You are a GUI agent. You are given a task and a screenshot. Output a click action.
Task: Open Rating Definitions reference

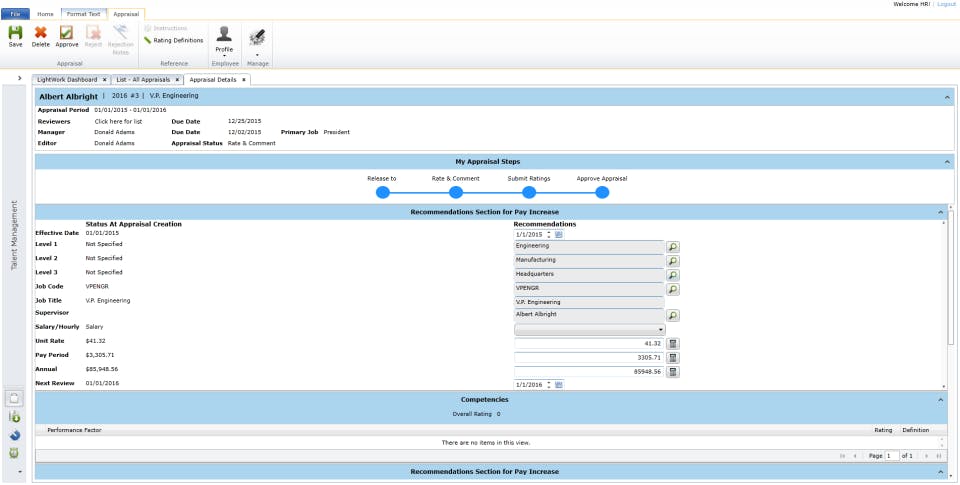click(174, 40)
